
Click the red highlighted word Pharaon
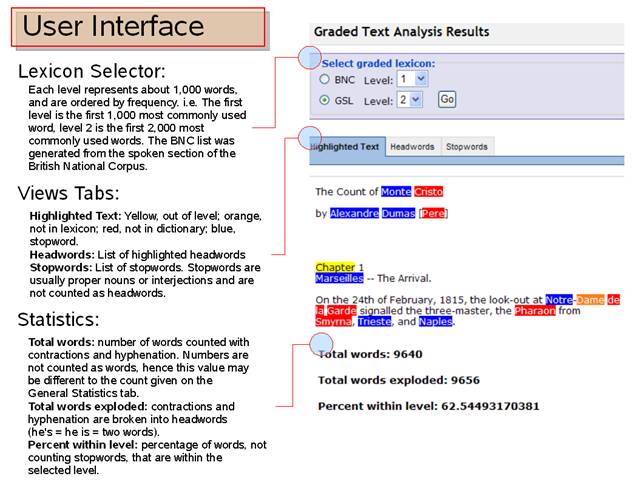click(x=535, y=310)
